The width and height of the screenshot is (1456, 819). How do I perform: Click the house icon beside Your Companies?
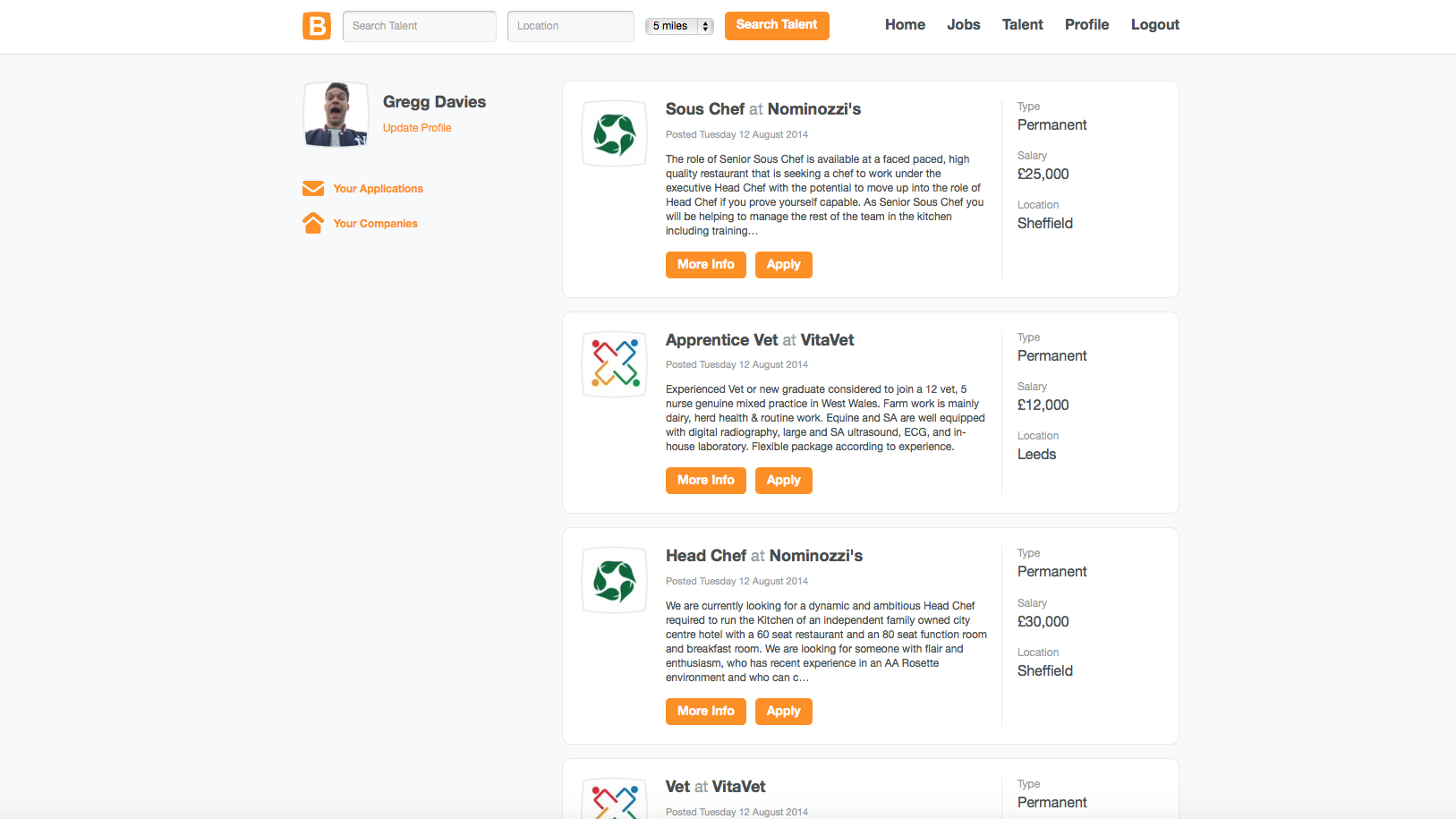pos(313,223)
